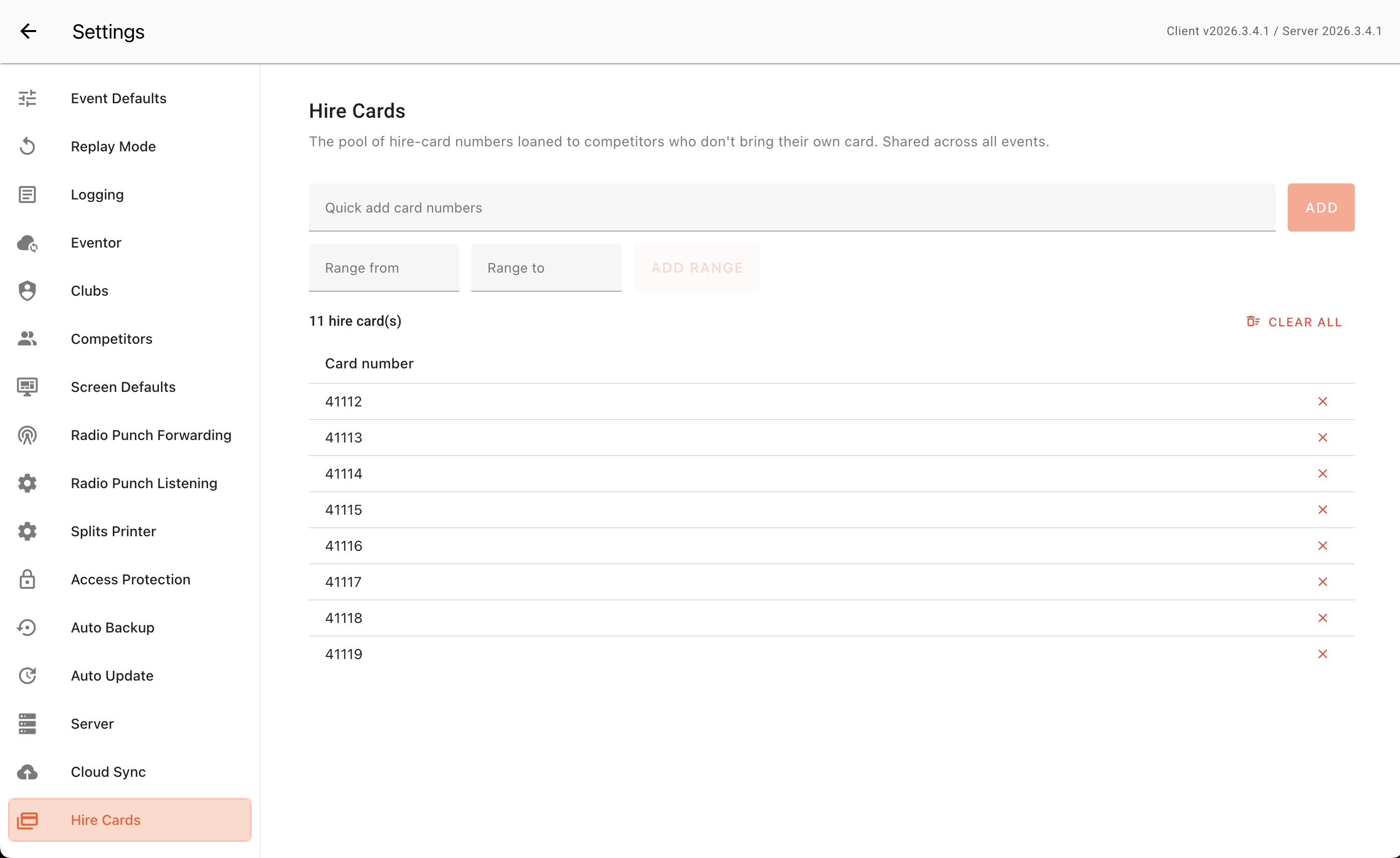Select Auto Backup in the sidebar

(x=129, y=627)
